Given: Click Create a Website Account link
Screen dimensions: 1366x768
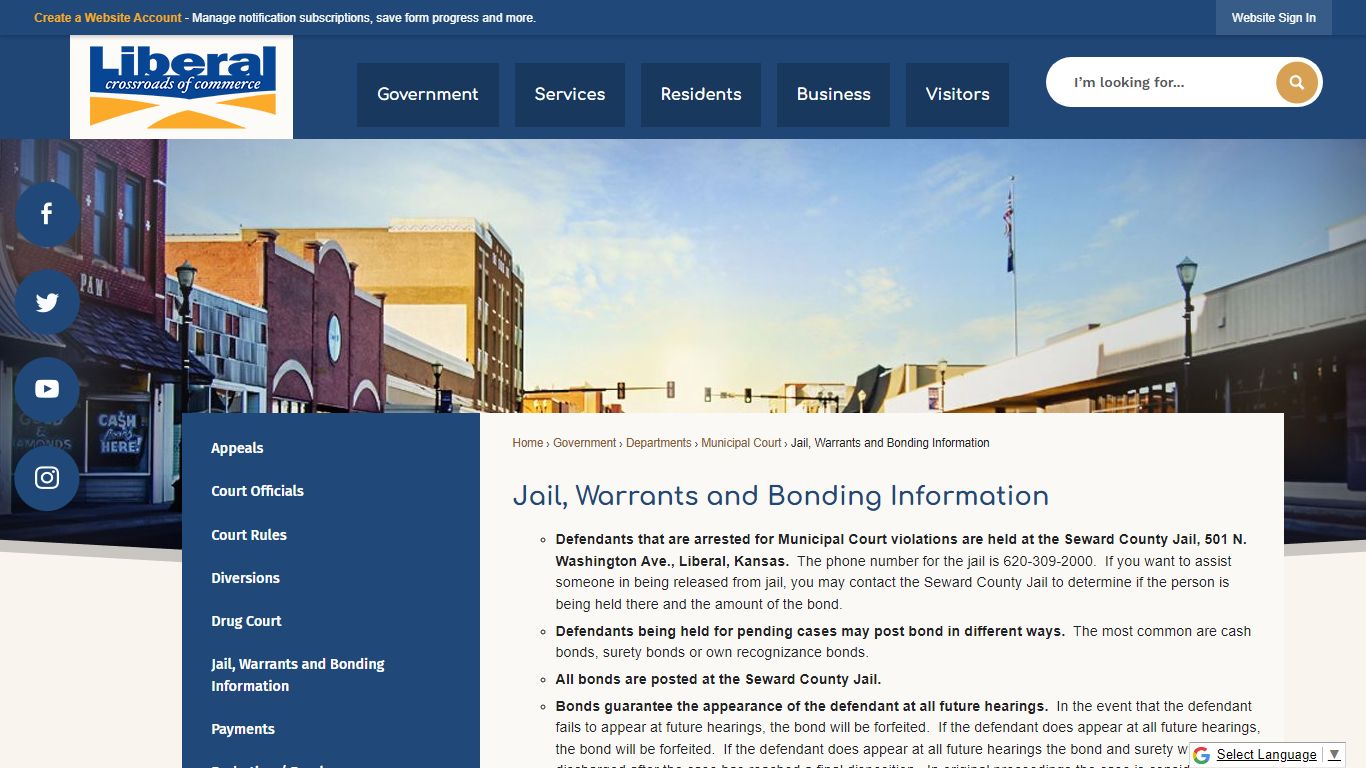Looking at the screenshot, I should point(108,18).
